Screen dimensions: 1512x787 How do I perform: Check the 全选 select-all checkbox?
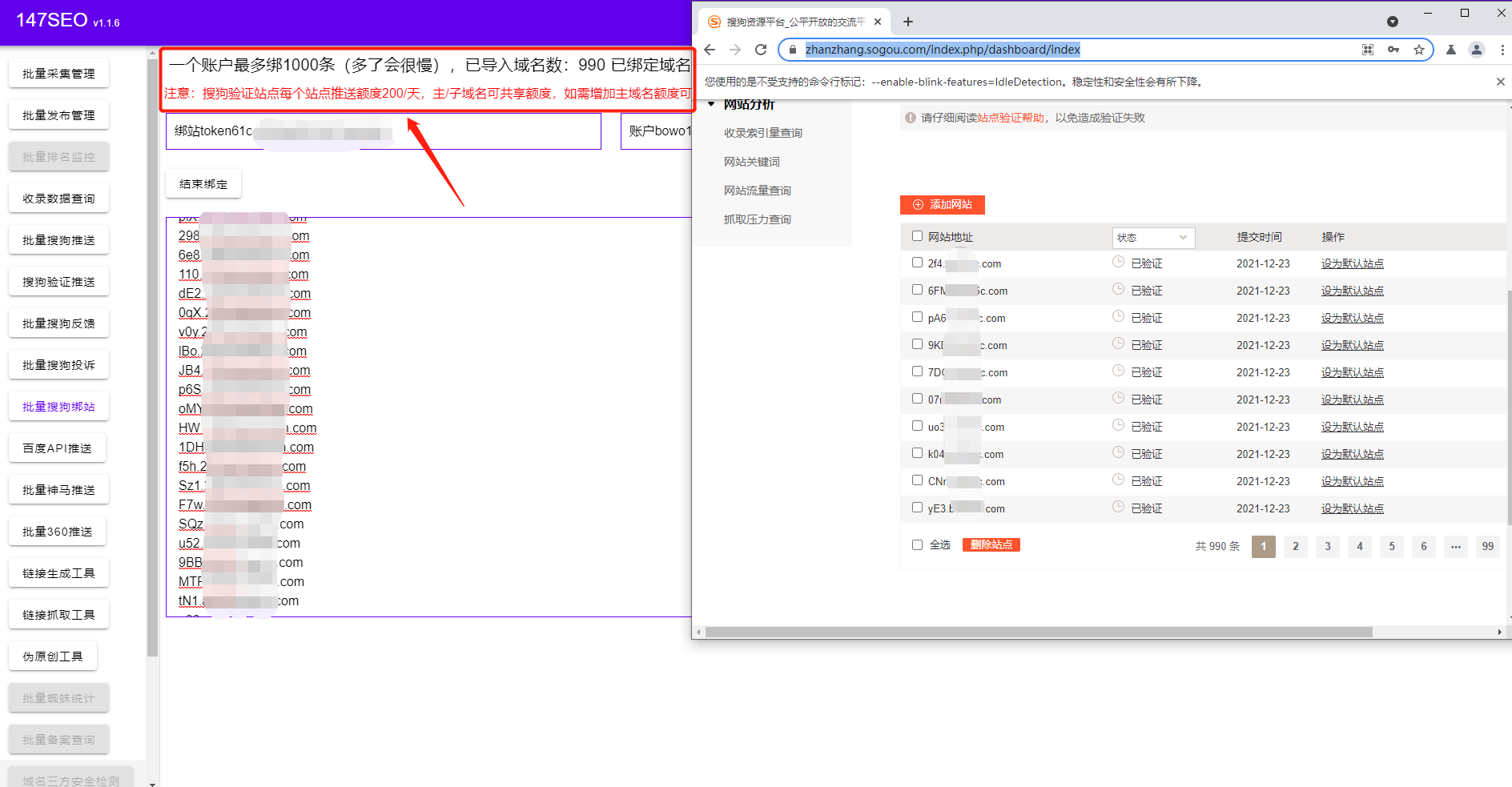(917, 544)
